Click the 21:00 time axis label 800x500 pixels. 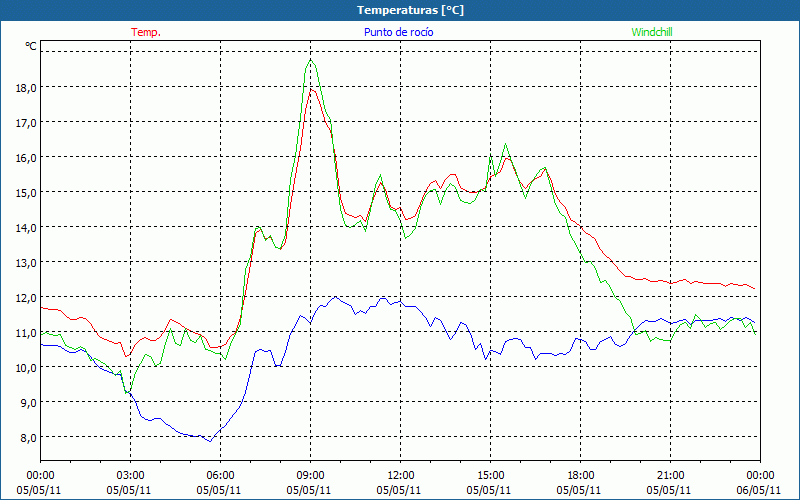(x=670, y=476)
